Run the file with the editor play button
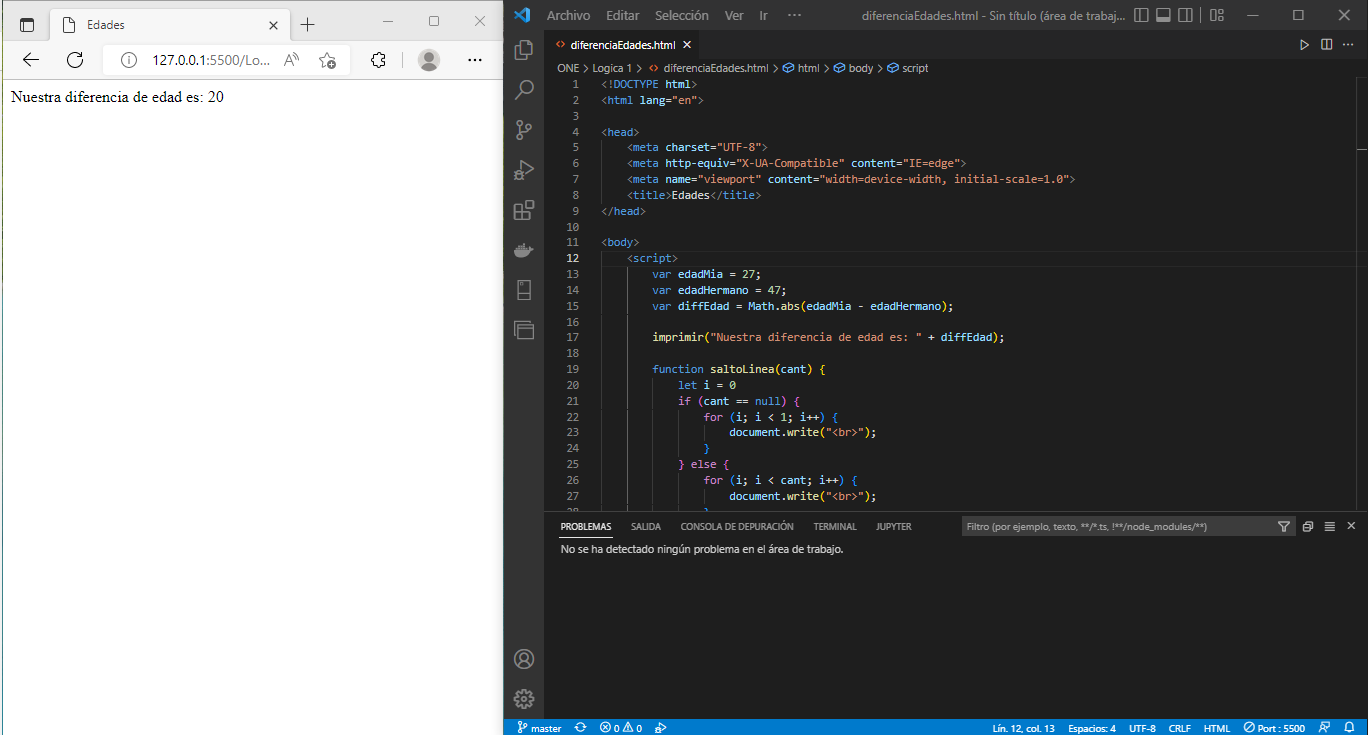Image resolution: width=1368 pixels, height=735 pixels. 1304,44
